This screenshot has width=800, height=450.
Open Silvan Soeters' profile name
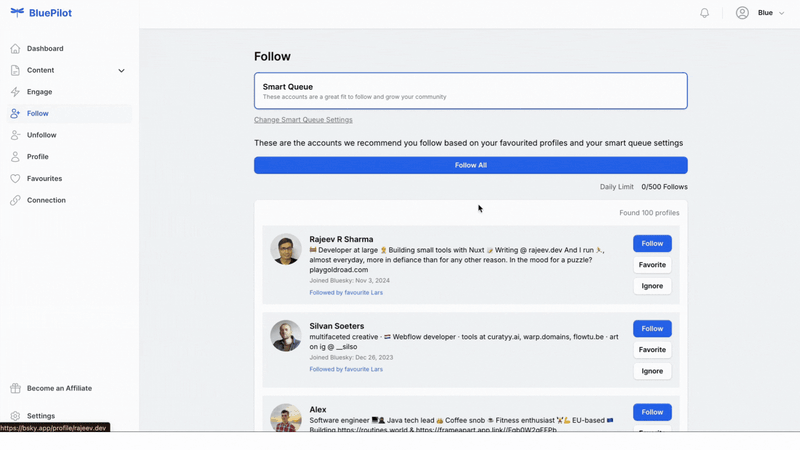[337, 326]
